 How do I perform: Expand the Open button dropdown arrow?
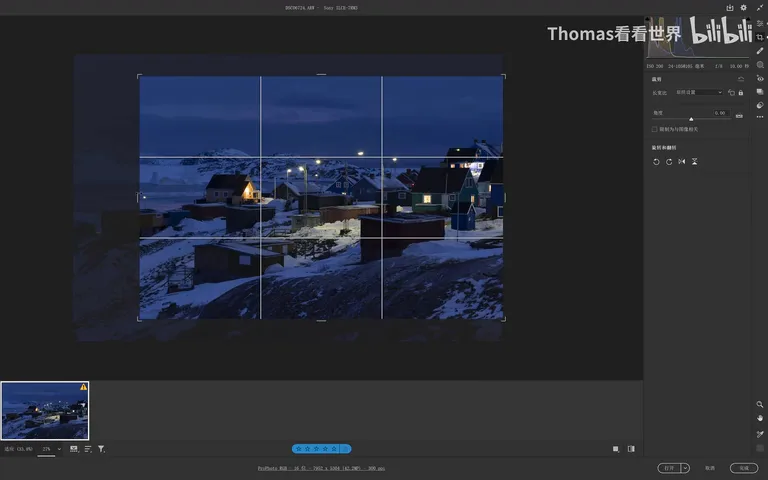685,468
